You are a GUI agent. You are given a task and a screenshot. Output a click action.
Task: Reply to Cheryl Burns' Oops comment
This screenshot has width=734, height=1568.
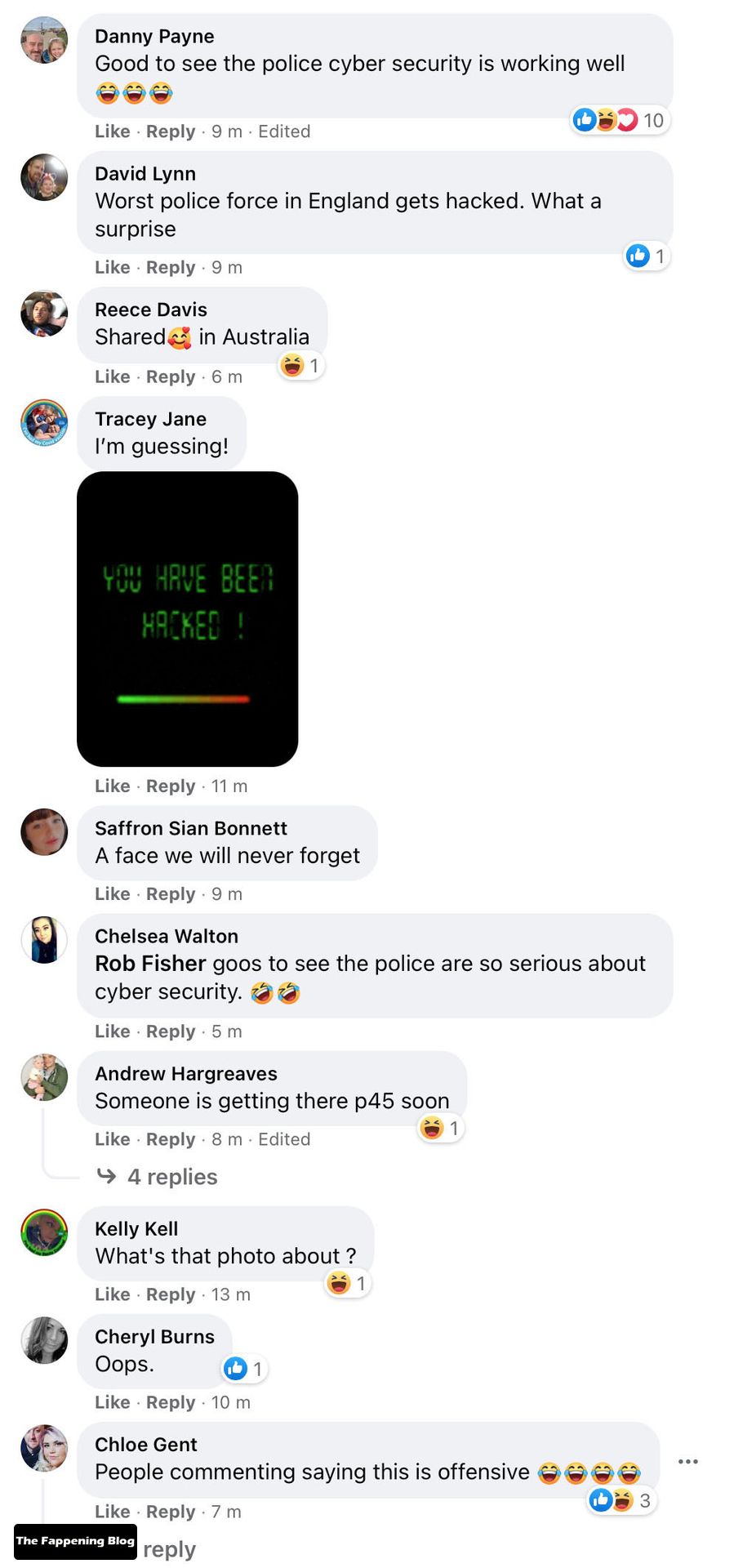tap(171, 1402)
